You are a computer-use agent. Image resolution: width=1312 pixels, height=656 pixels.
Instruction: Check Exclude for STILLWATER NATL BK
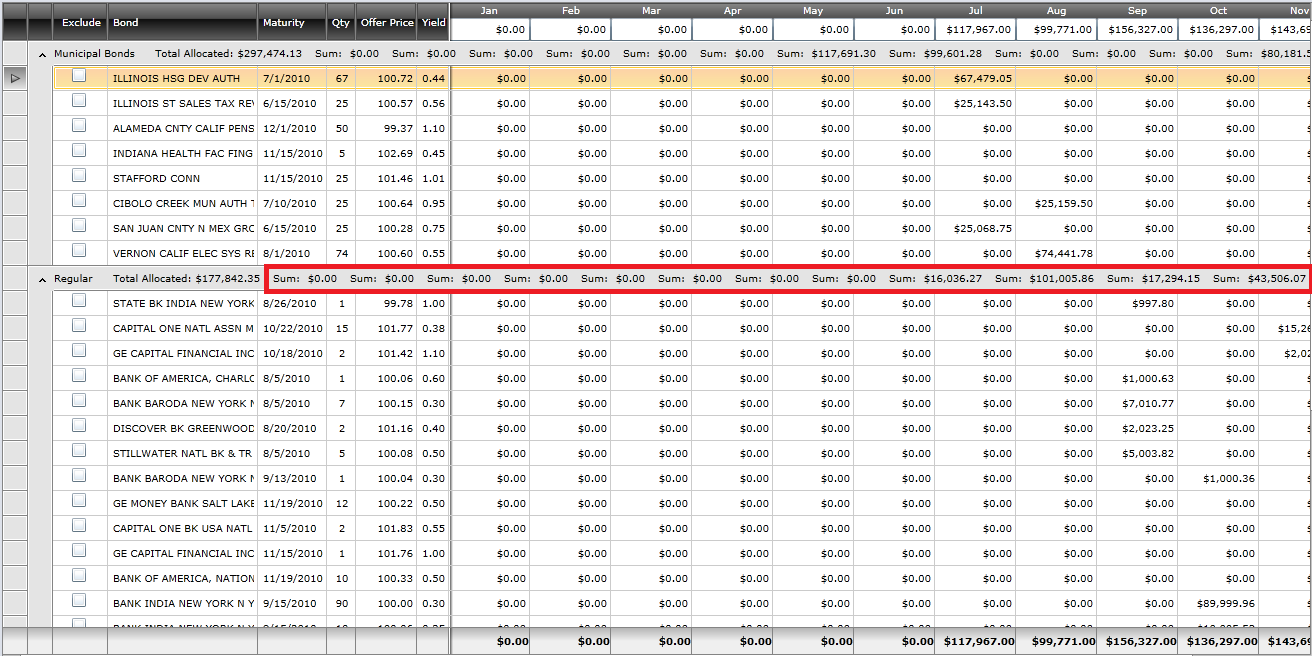tap(79, 451)
